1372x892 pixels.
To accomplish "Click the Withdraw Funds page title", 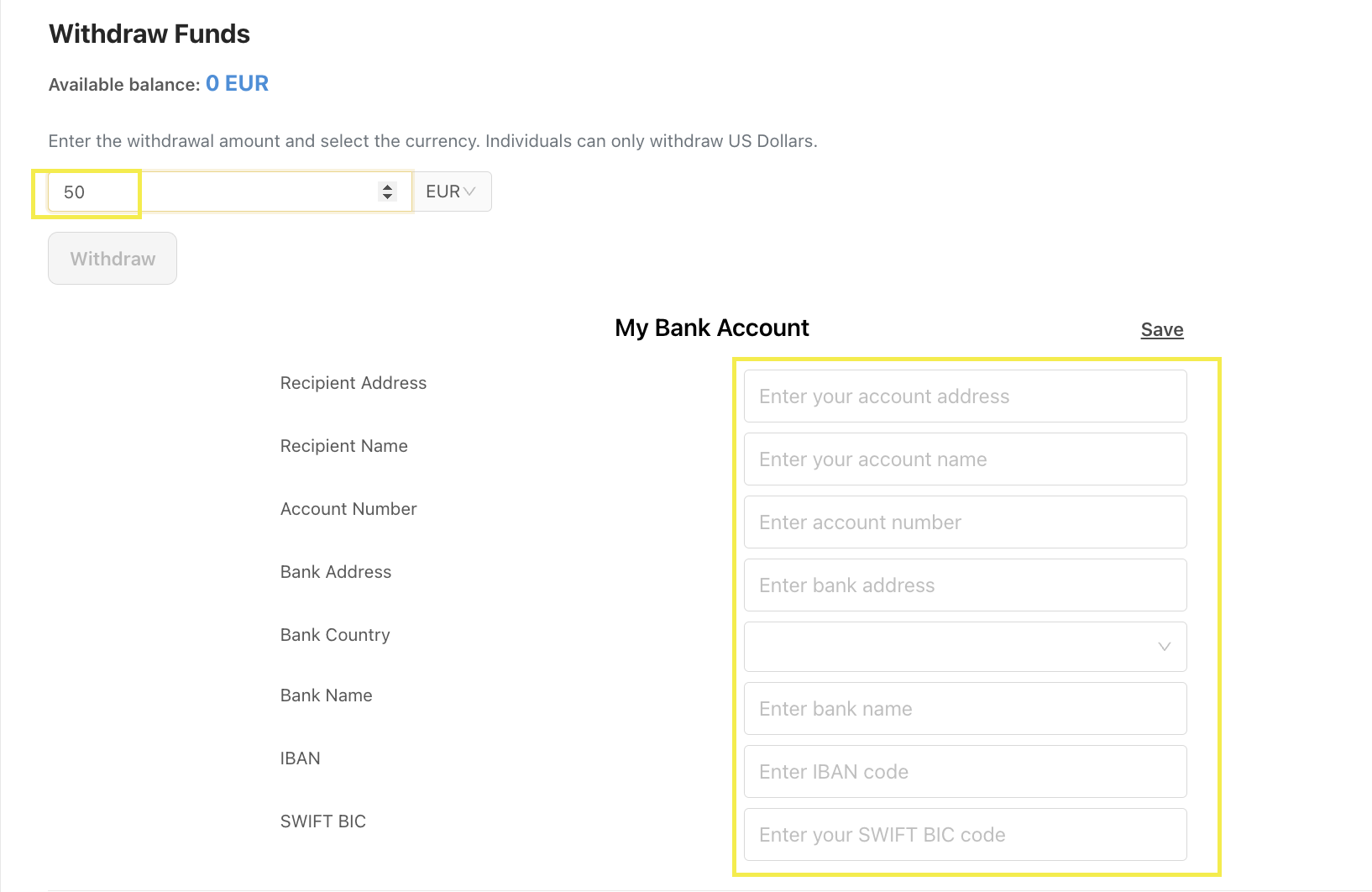I will click(x=149, y=34).
